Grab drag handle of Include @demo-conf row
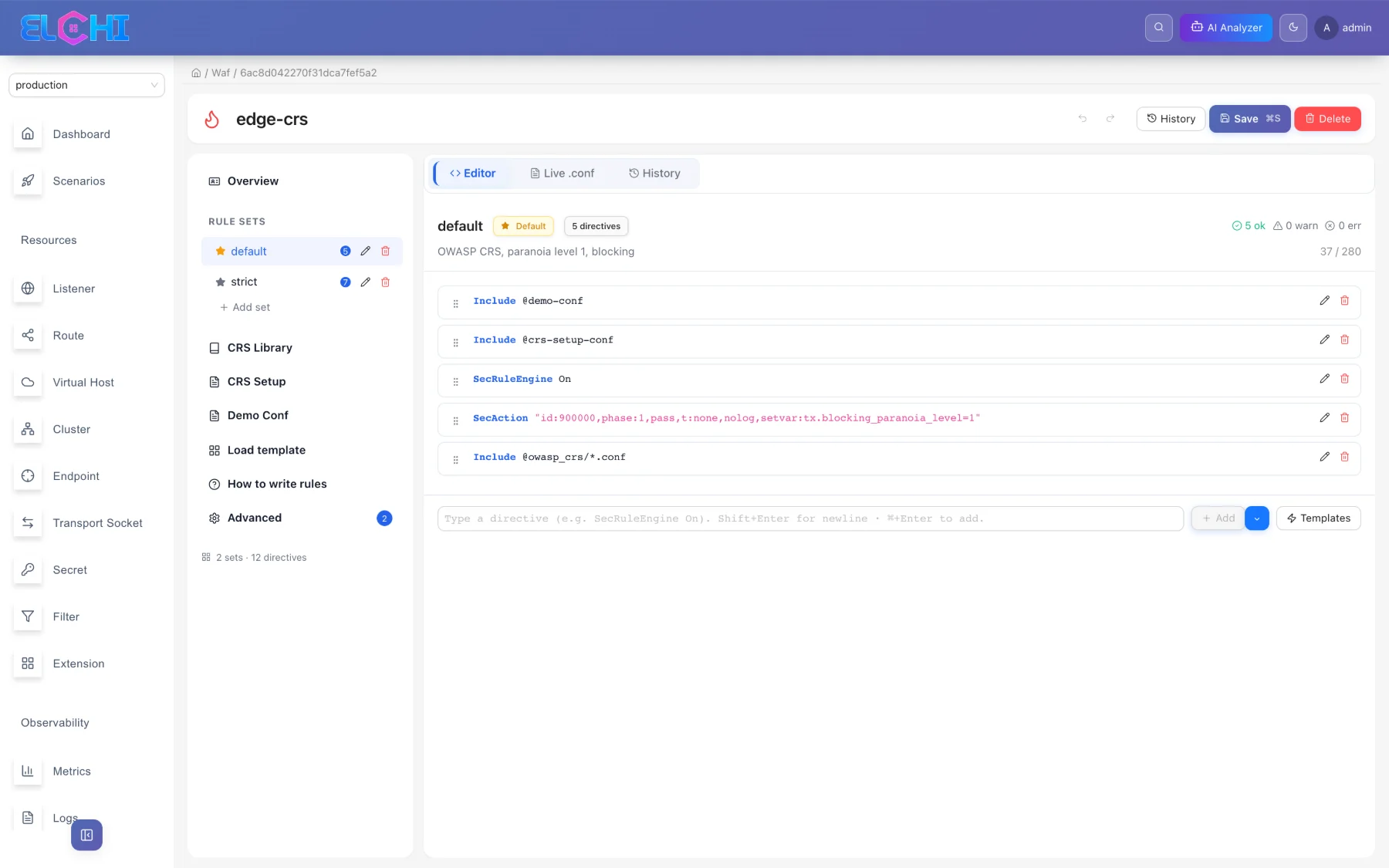 (455, 303)
